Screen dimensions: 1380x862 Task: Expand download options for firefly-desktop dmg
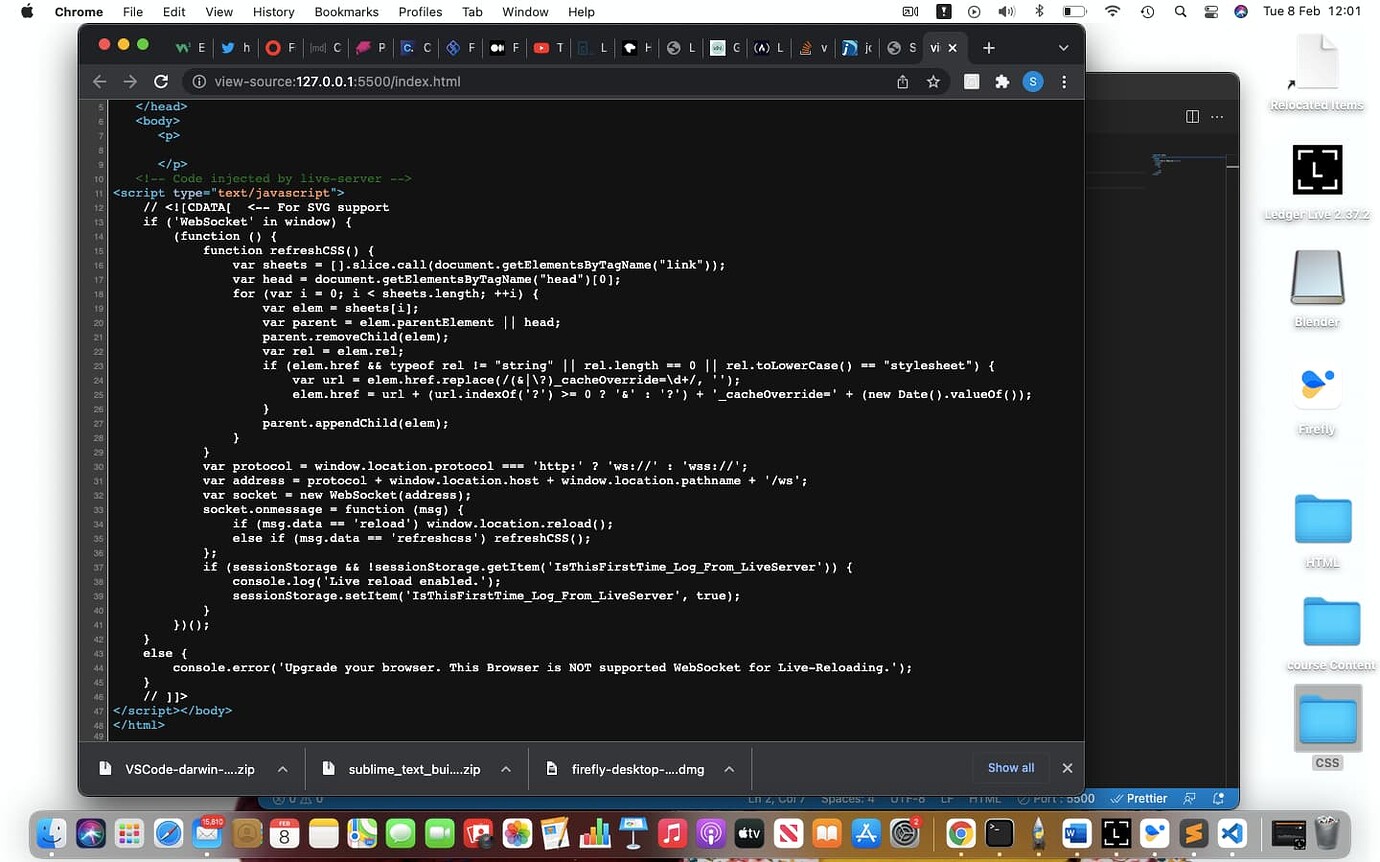730,769
